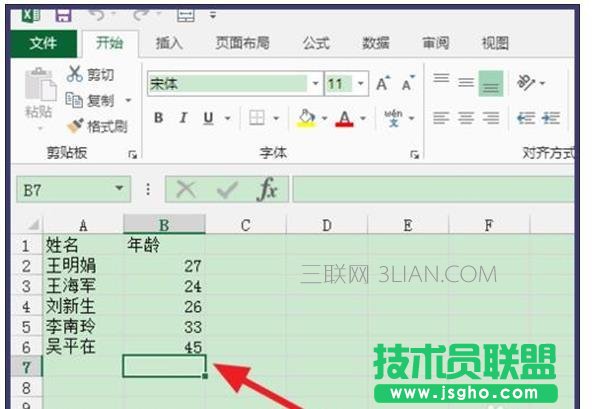Open the 文件 (File) tab
This screenshot has width=601, height=409.
click(43, 43)
